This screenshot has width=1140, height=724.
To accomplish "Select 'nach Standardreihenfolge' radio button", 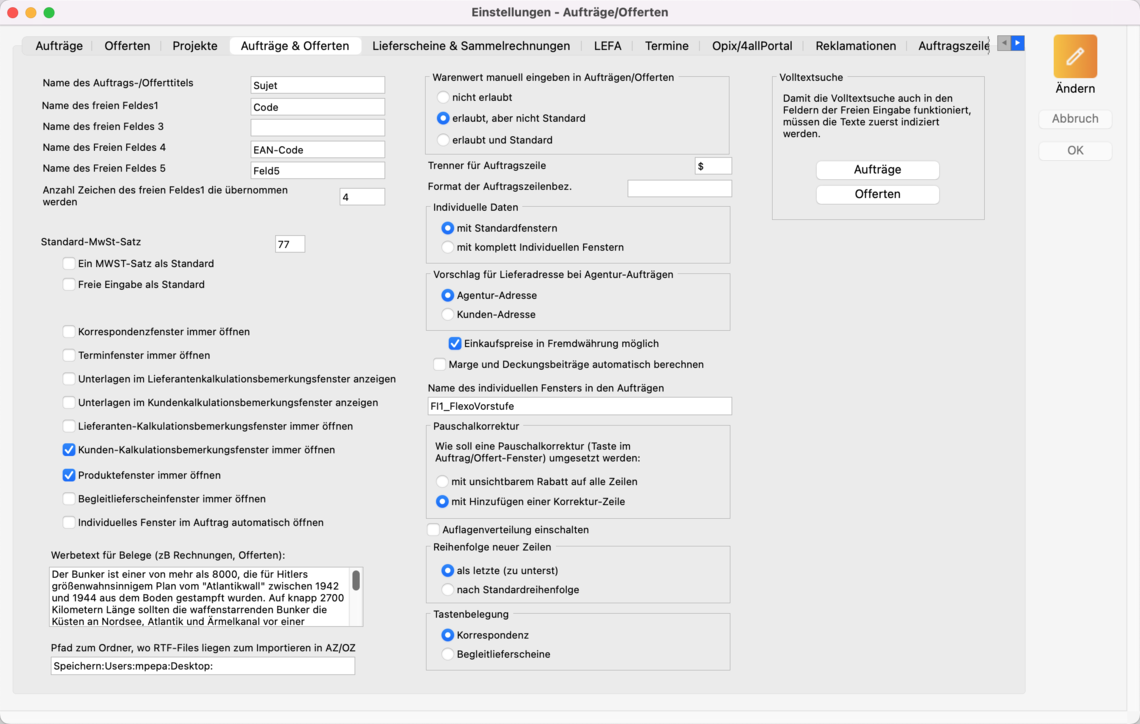I will [x=448, y=590].
